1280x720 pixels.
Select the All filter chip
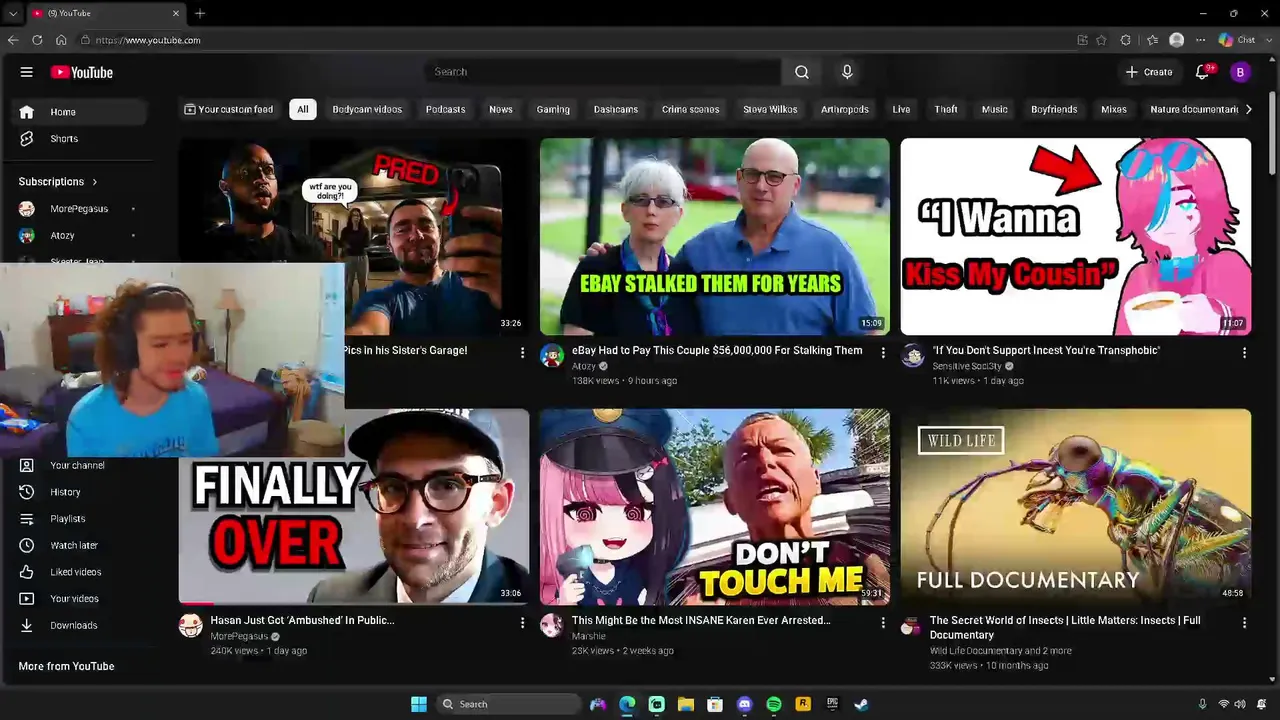[303, 109]
